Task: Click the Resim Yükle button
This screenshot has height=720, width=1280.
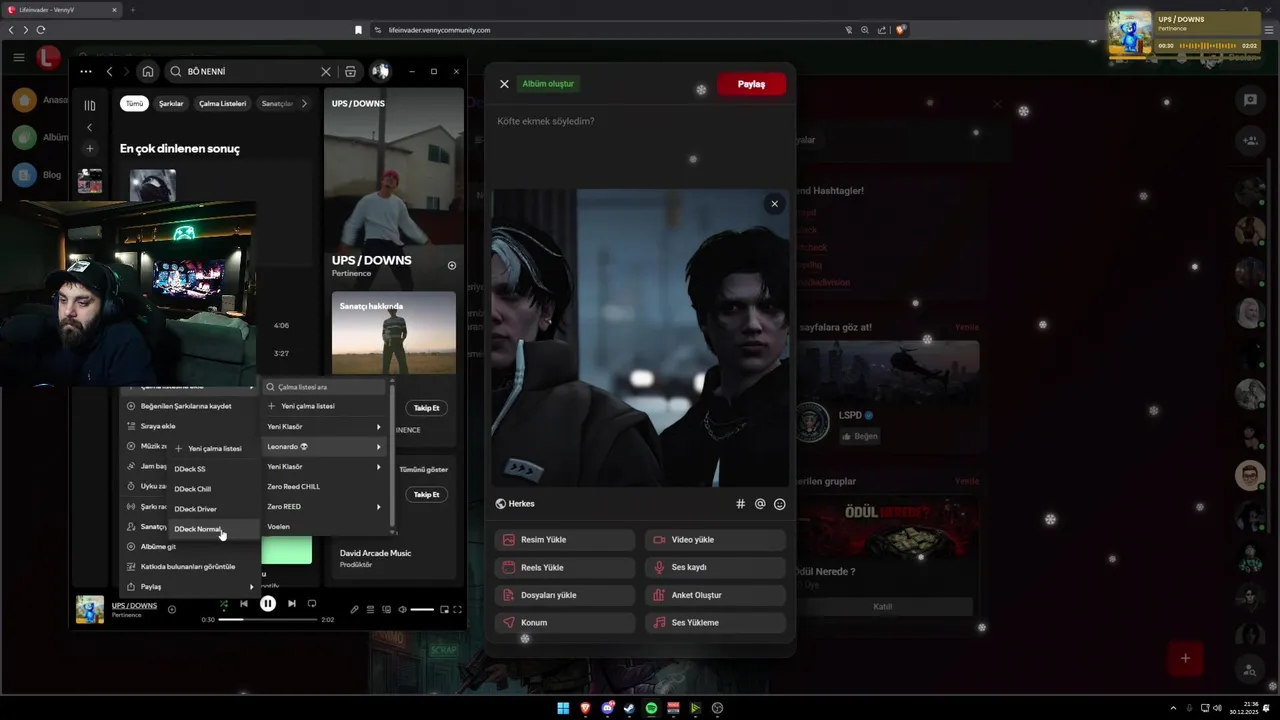Action: click(565, 540)
